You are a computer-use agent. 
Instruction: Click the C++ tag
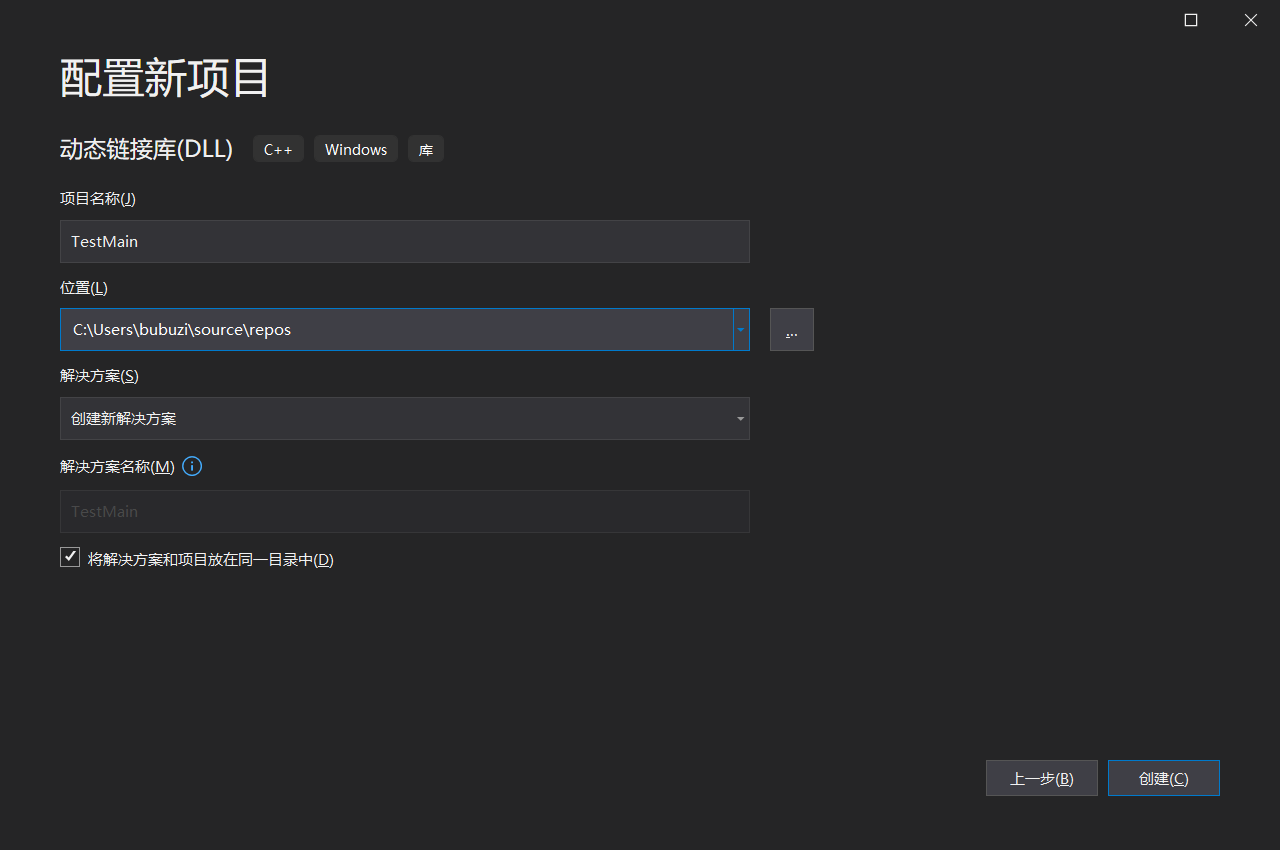278,150
